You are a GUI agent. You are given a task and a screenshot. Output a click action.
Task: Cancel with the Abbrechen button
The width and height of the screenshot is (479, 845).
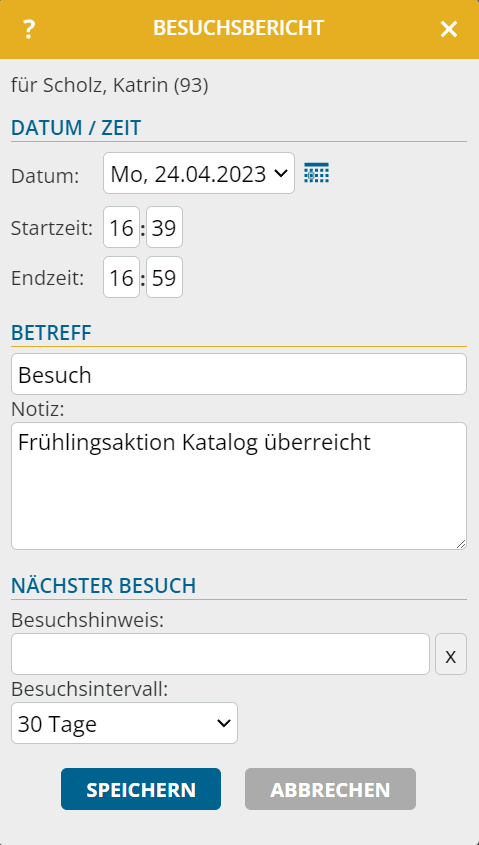point(330,789)
